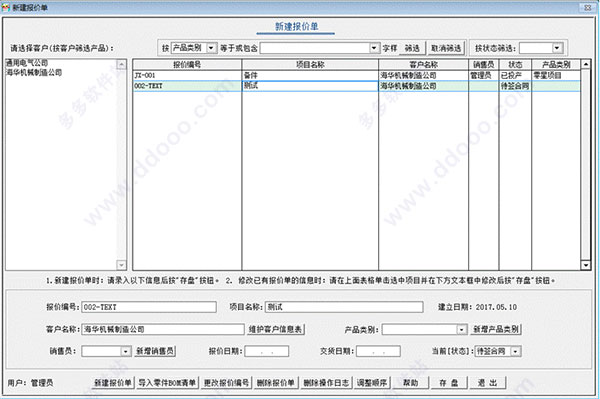Click the 销售员 column header

point(484,65)
